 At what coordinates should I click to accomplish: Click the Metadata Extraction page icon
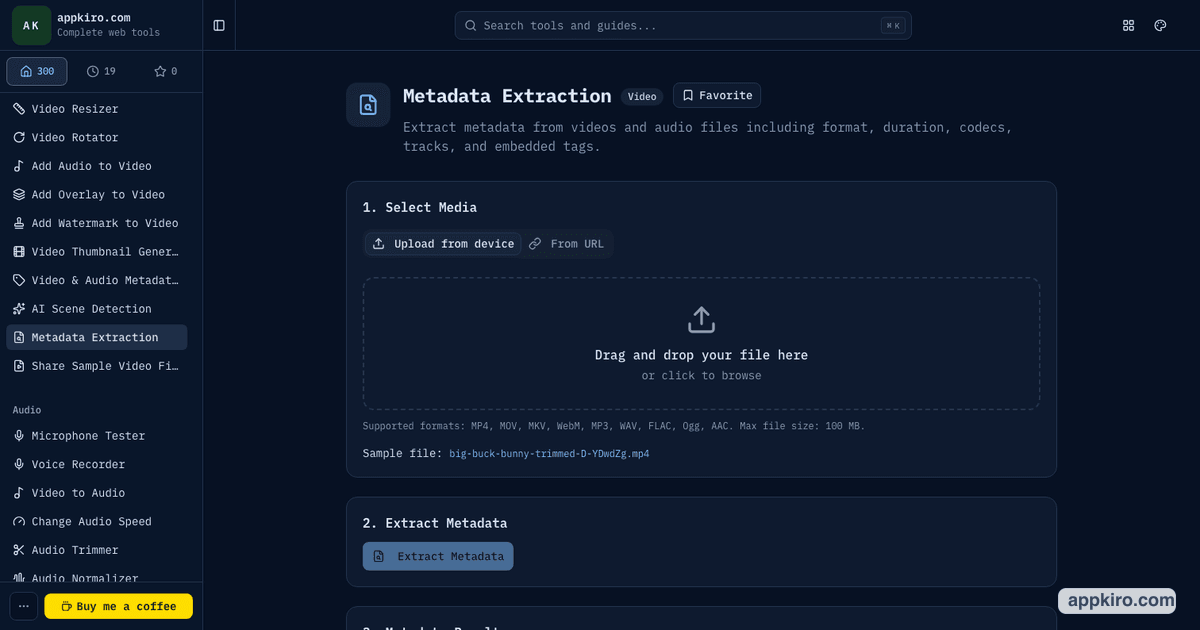pos(368,105)
